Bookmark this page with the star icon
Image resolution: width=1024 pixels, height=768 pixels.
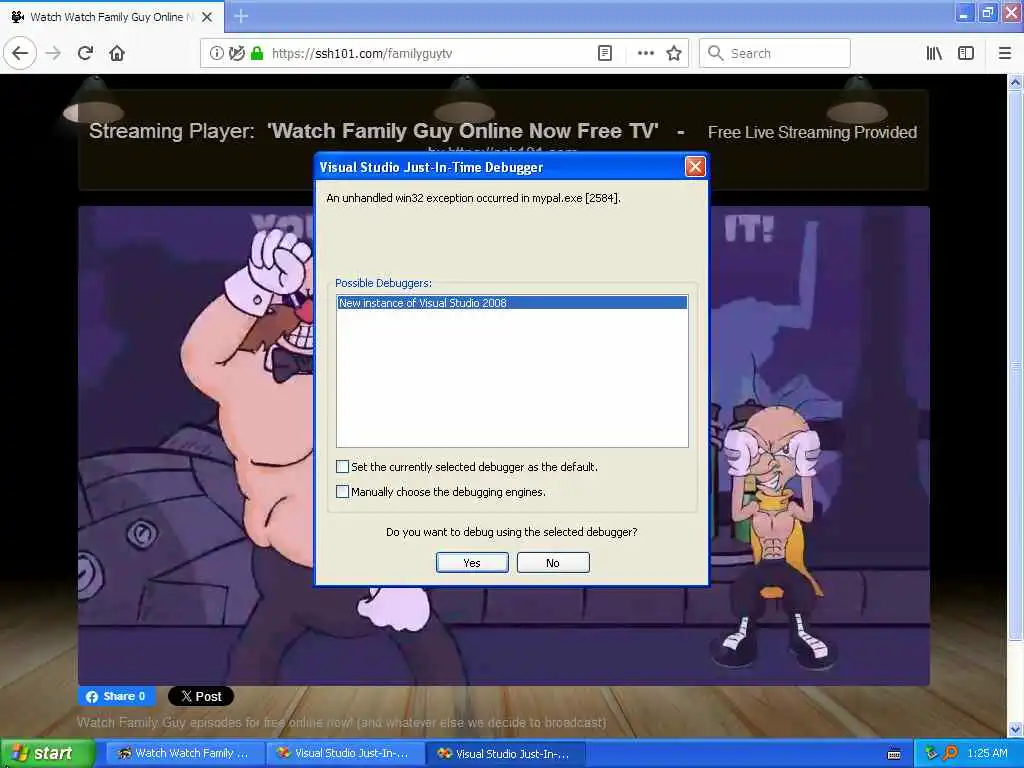(674, 54)
